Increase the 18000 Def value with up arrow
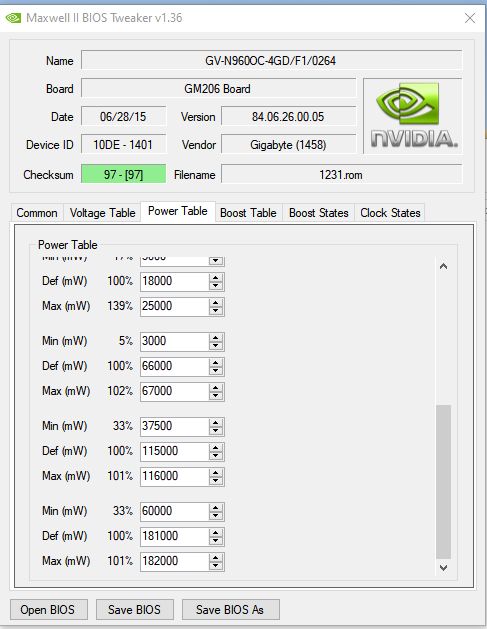 pos(216,277)
